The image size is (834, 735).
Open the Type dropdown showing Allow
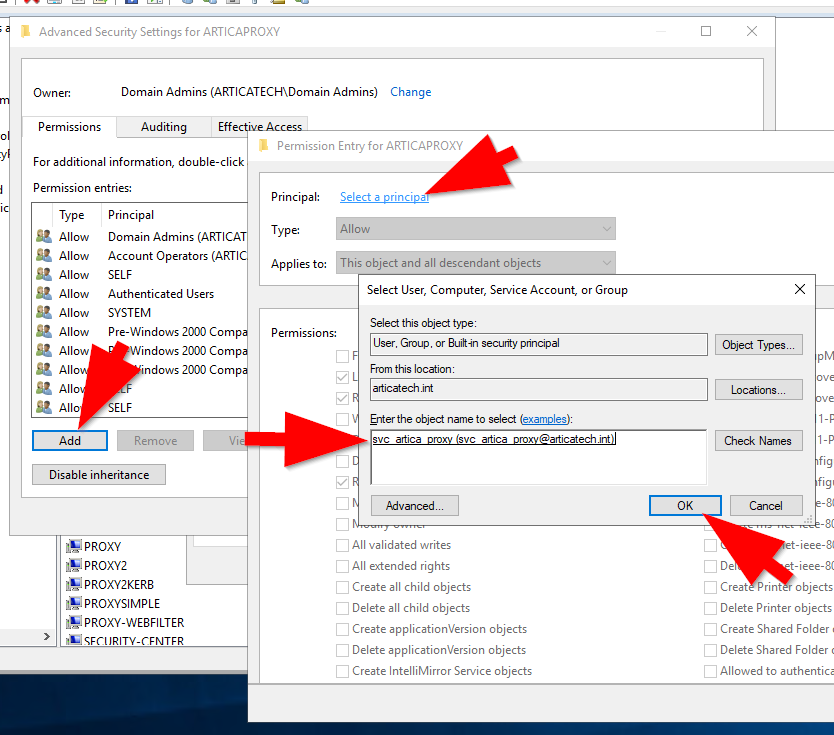click(476, 229)
